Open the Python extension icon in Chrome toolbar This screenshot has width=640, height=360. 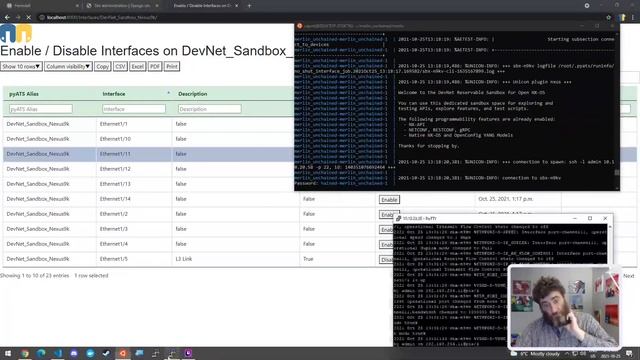(x=622, y=18)
